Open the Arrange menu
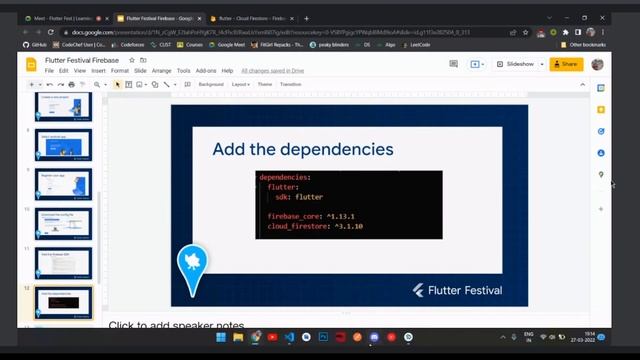Viewport: 640px width, 360px height. 162,71
